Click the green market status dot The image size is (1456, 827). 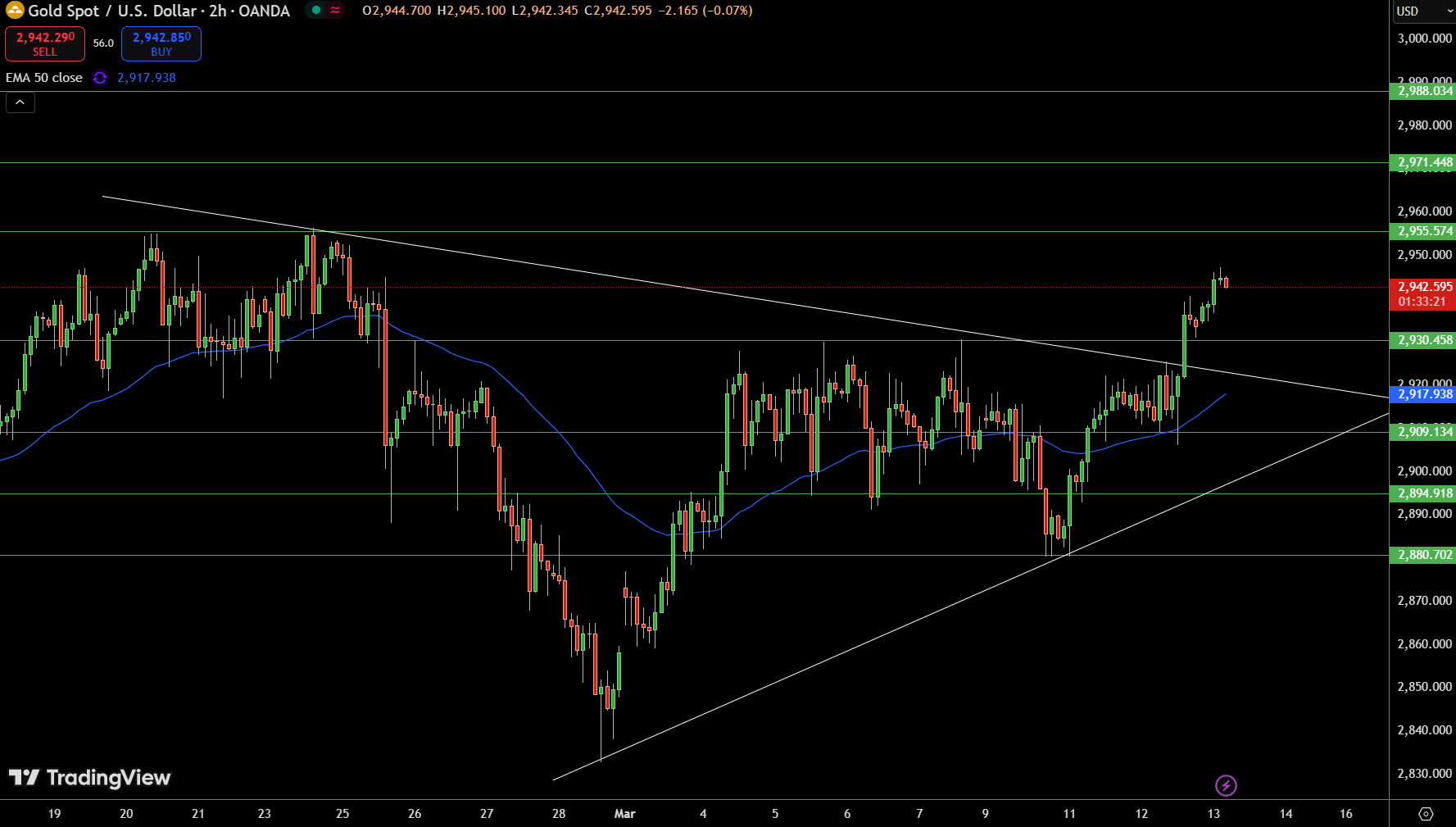click(x=315, y=11)
